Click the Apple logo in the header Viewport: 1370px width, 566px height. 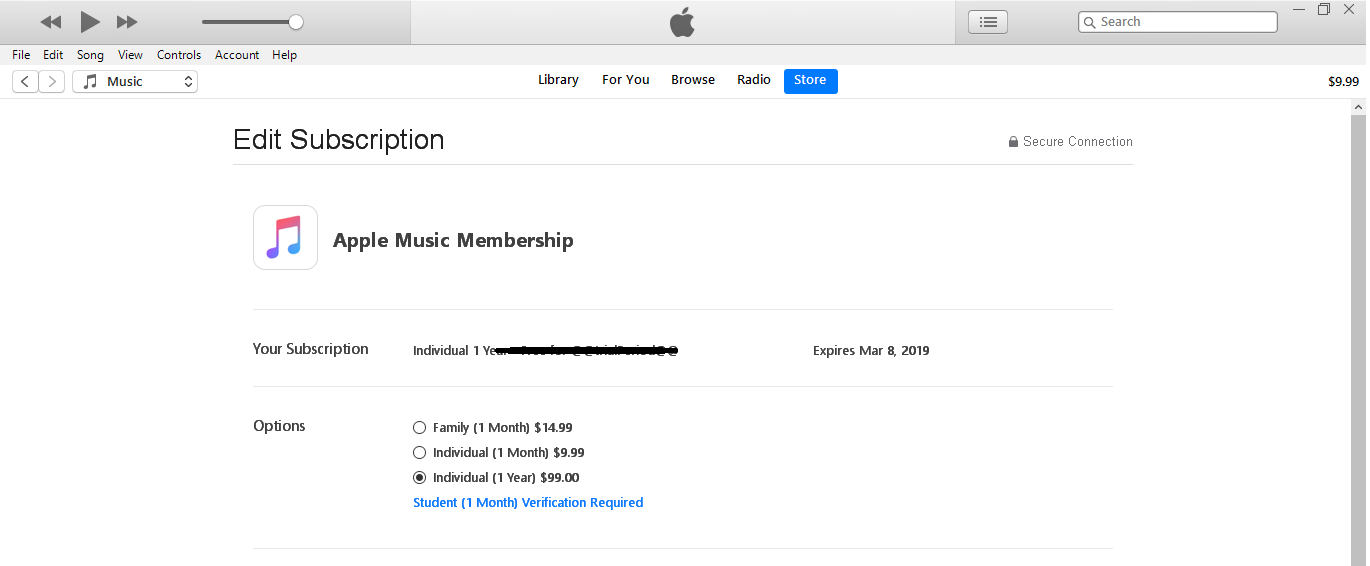(682, 22)
